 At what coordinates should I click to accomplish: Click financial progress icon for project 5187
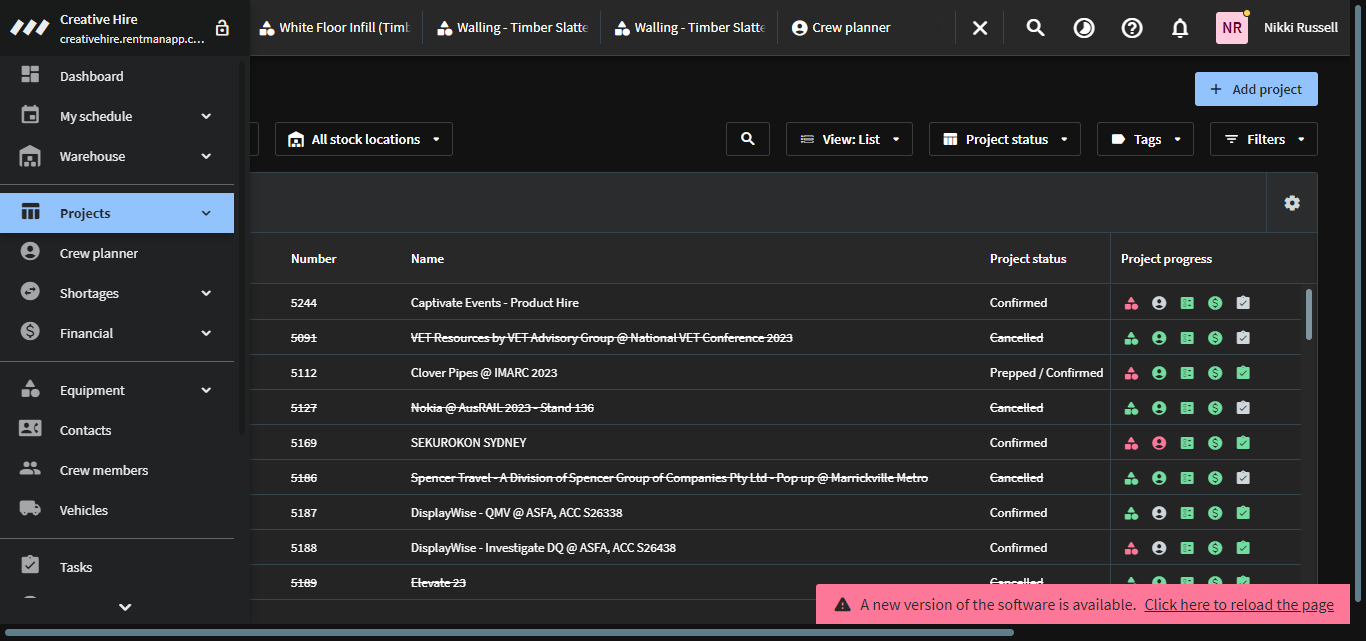click(x=1215, y=513)
